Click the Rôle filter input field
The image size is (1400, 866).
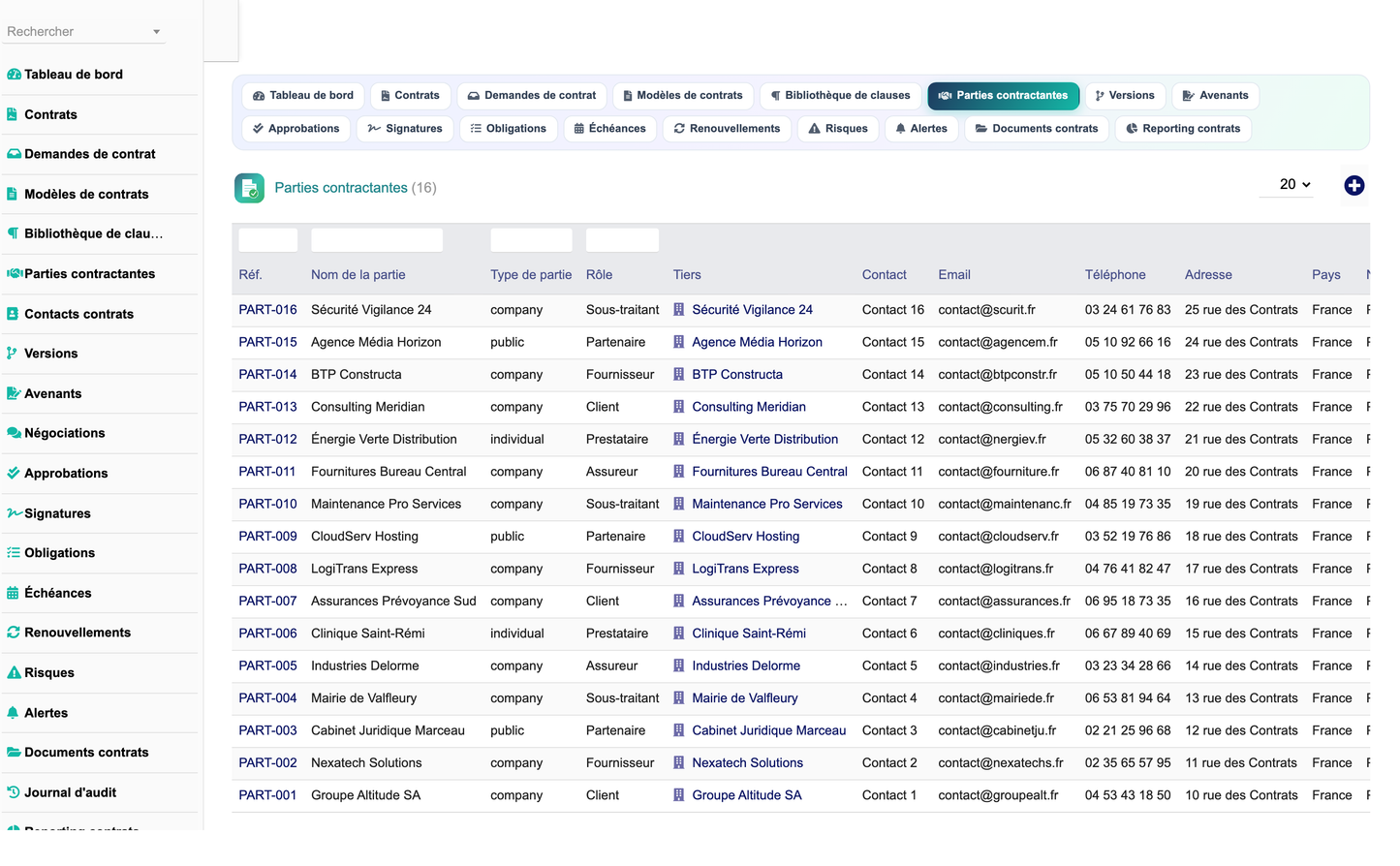coord(622,240)
